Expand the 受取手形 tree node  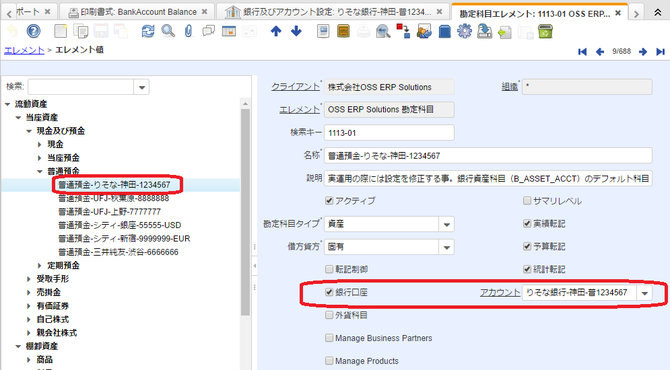(29, 279)
